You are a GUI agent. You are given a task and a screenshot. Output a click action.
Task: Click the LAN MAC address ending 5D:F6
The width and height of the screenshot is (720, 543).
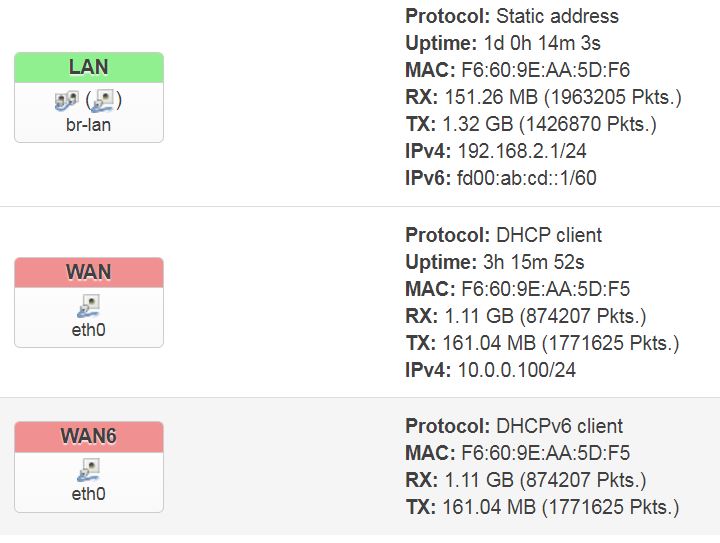(545, 70)
